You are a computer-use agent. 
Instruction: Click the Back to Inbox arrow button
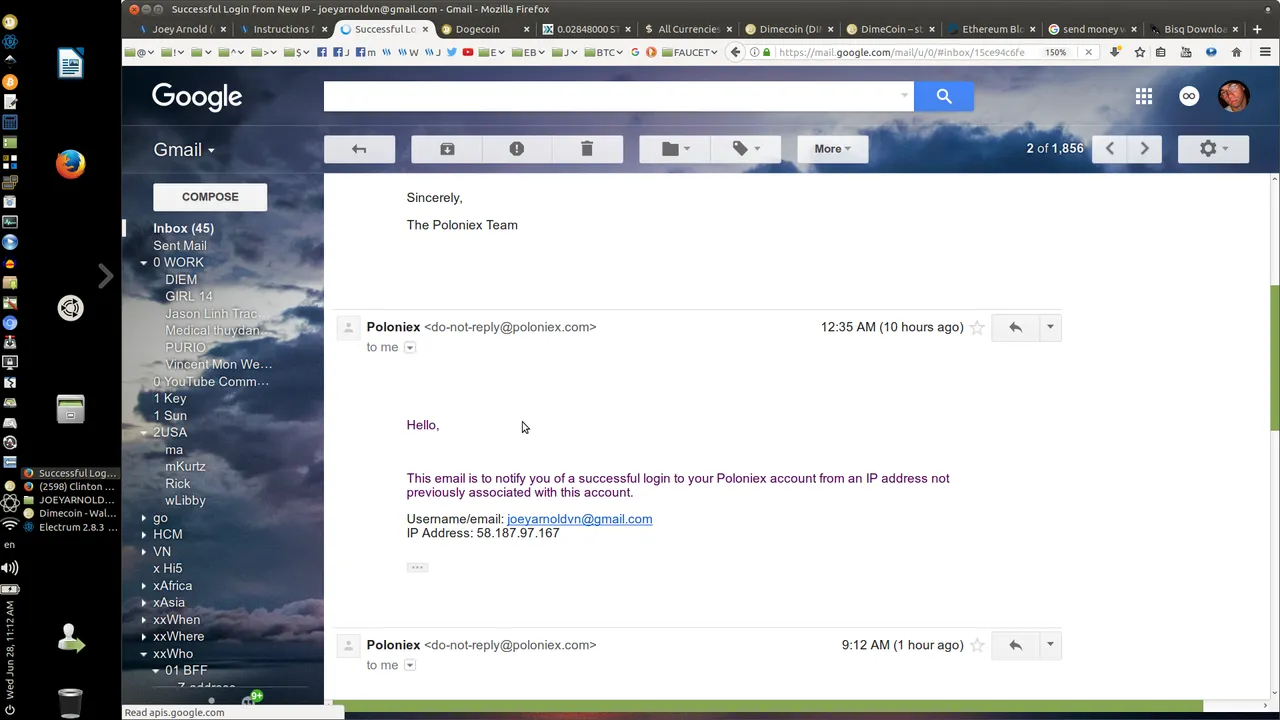click(359, 149)
